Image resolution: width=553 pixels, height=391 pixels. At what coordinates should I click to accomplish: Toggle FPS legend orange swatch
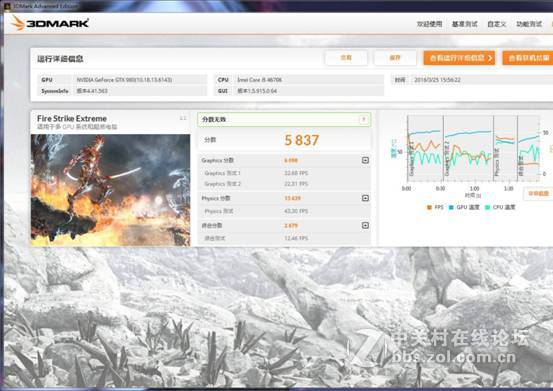(x=429, y=207)
